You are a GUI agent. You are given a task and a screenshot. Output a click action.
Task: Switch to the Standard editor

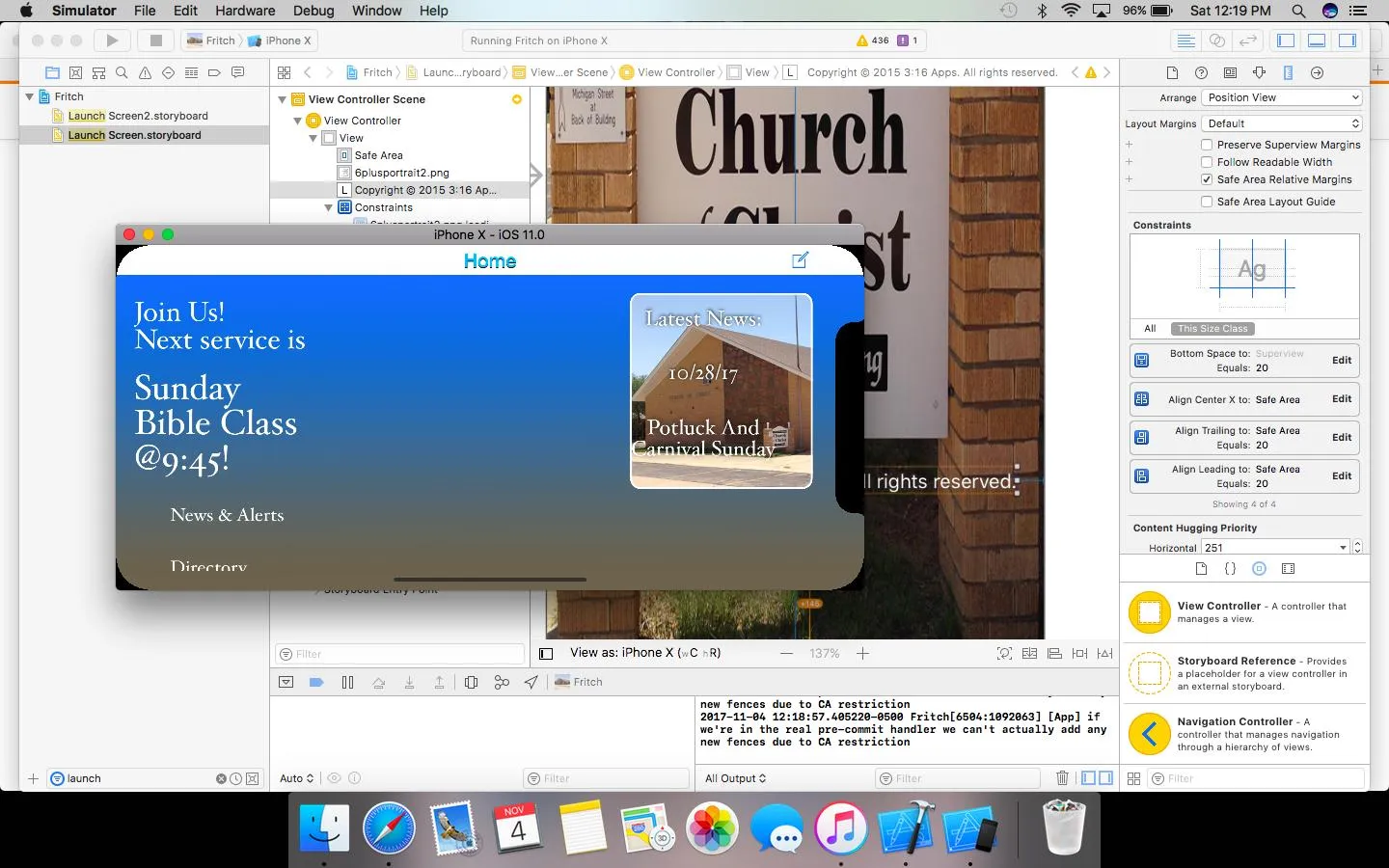(x=1186, y=41)
